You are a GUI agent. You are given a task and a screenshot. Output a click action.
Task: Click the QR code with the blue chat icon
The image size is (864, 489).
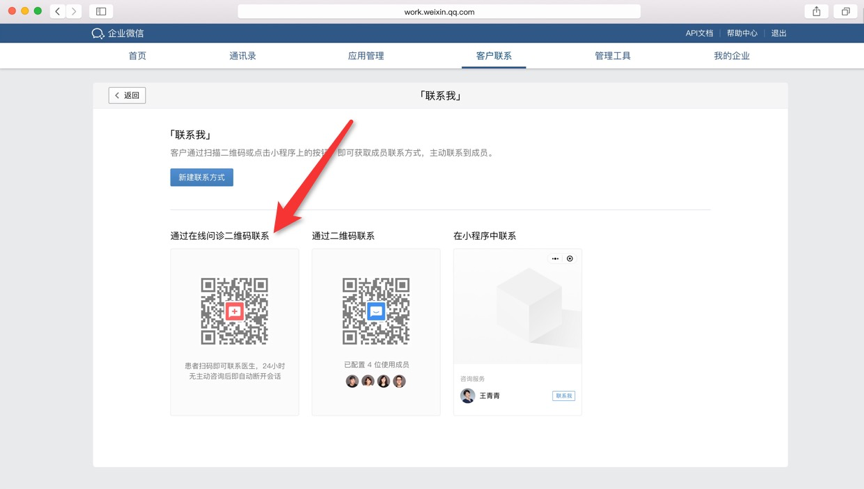pos(376,311)
